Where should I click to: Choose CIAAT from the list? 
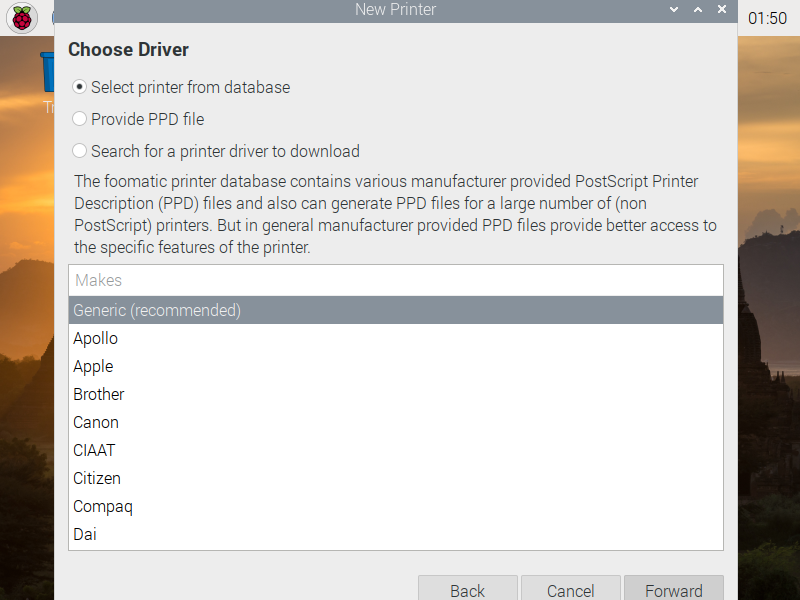point(396,451)
